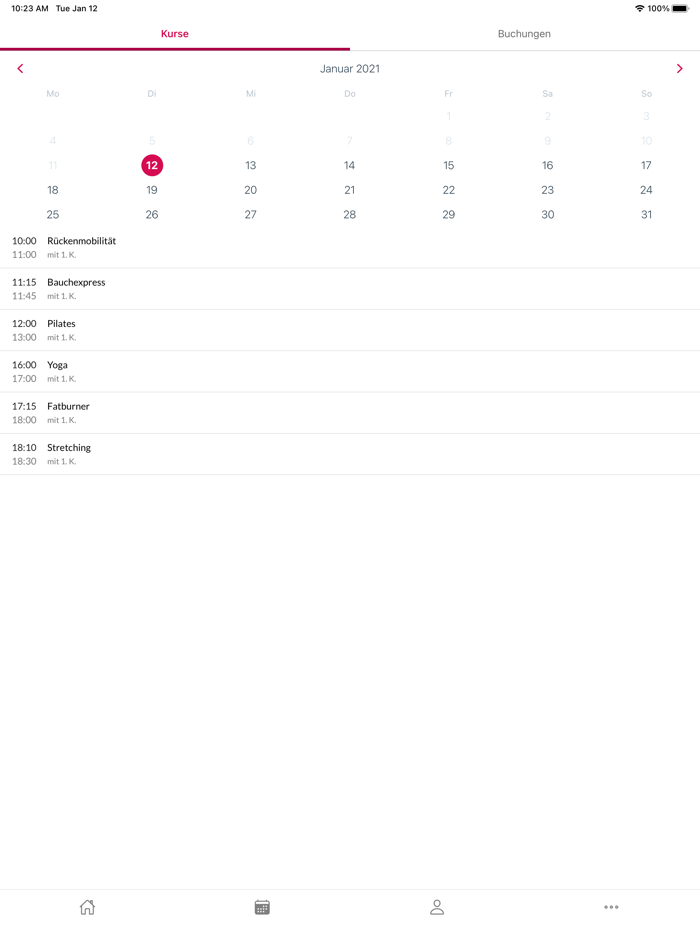Select day 27 in the calendar
This screenshot has width=700, height=934.
tap(251, 214)
